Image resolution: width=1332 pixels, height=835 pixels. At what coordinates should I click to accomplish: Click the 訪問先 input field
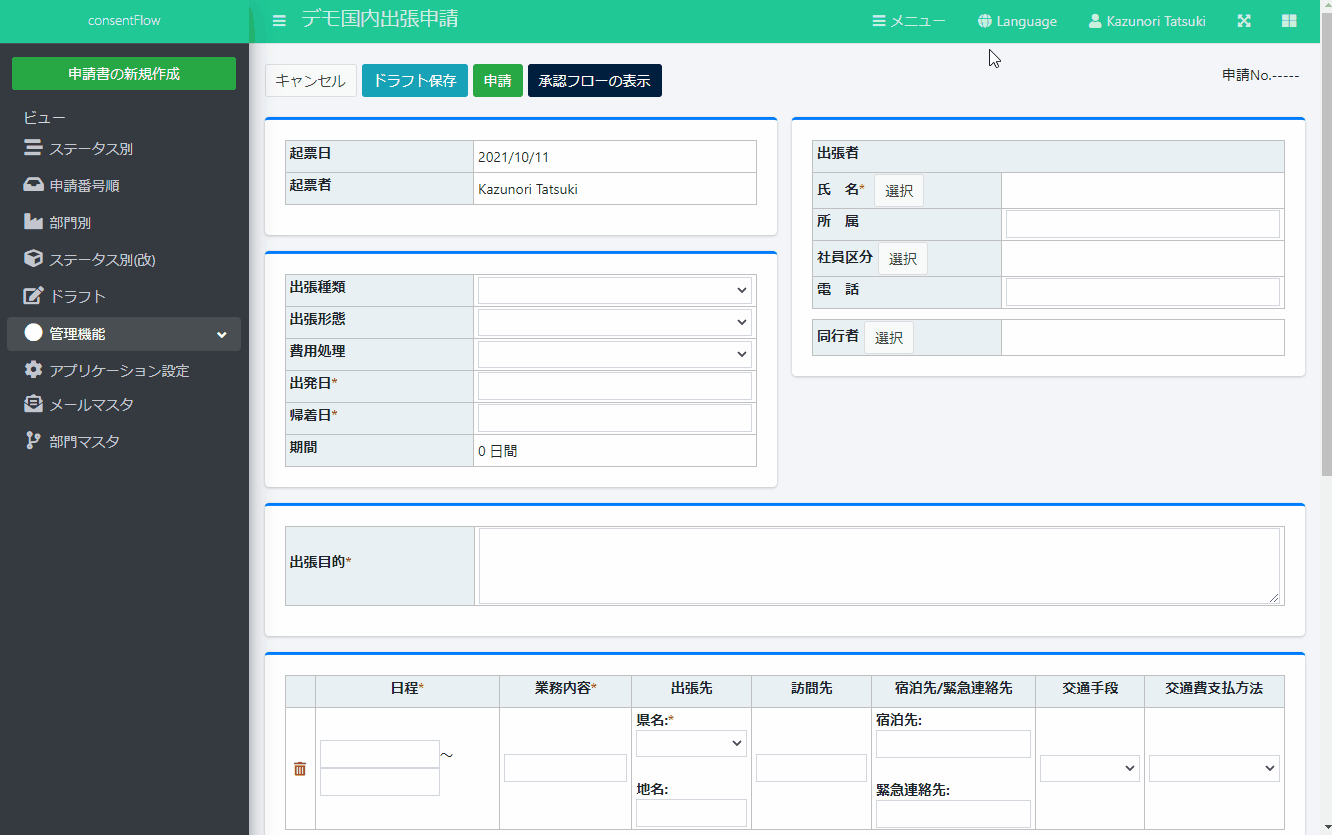811,768
